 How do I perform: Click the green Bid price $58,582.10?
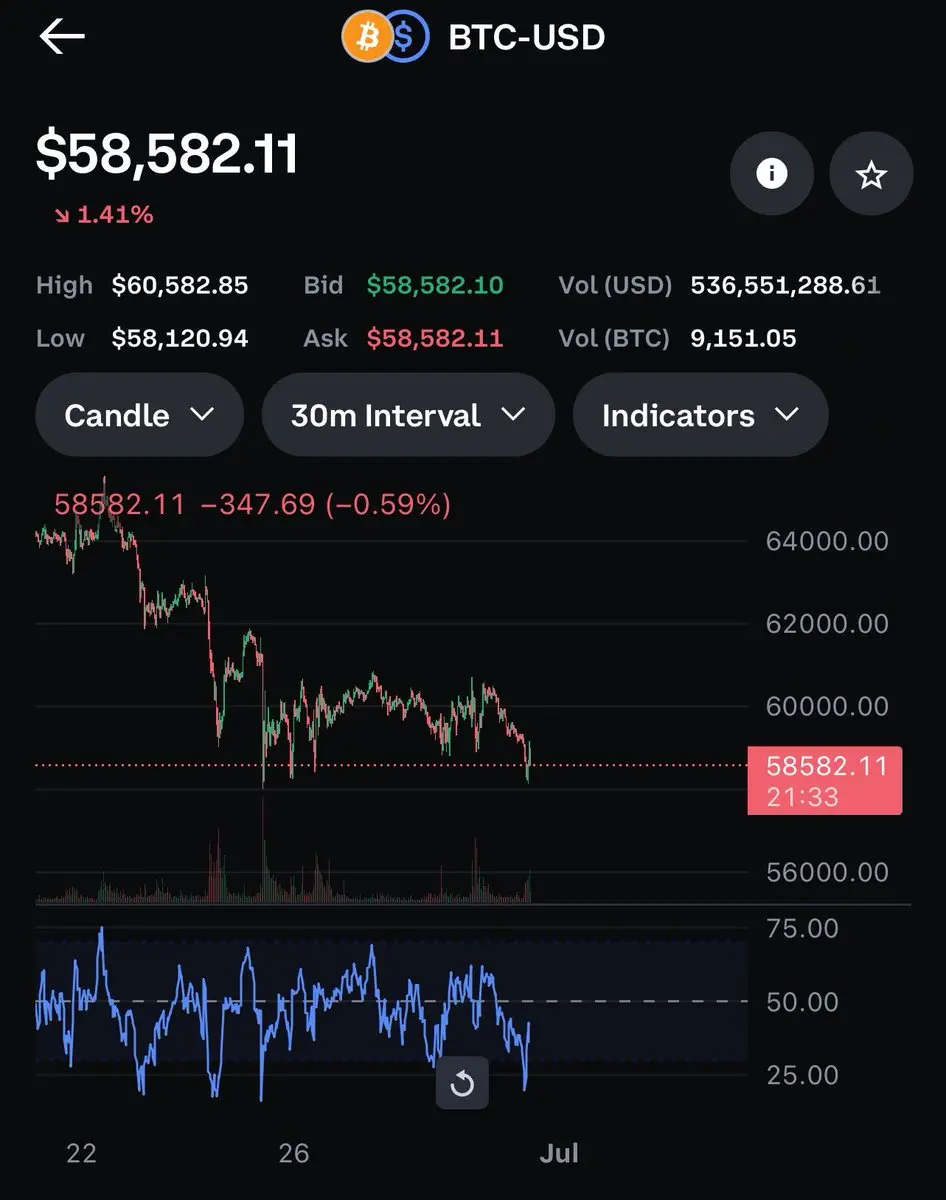point(435,285)
